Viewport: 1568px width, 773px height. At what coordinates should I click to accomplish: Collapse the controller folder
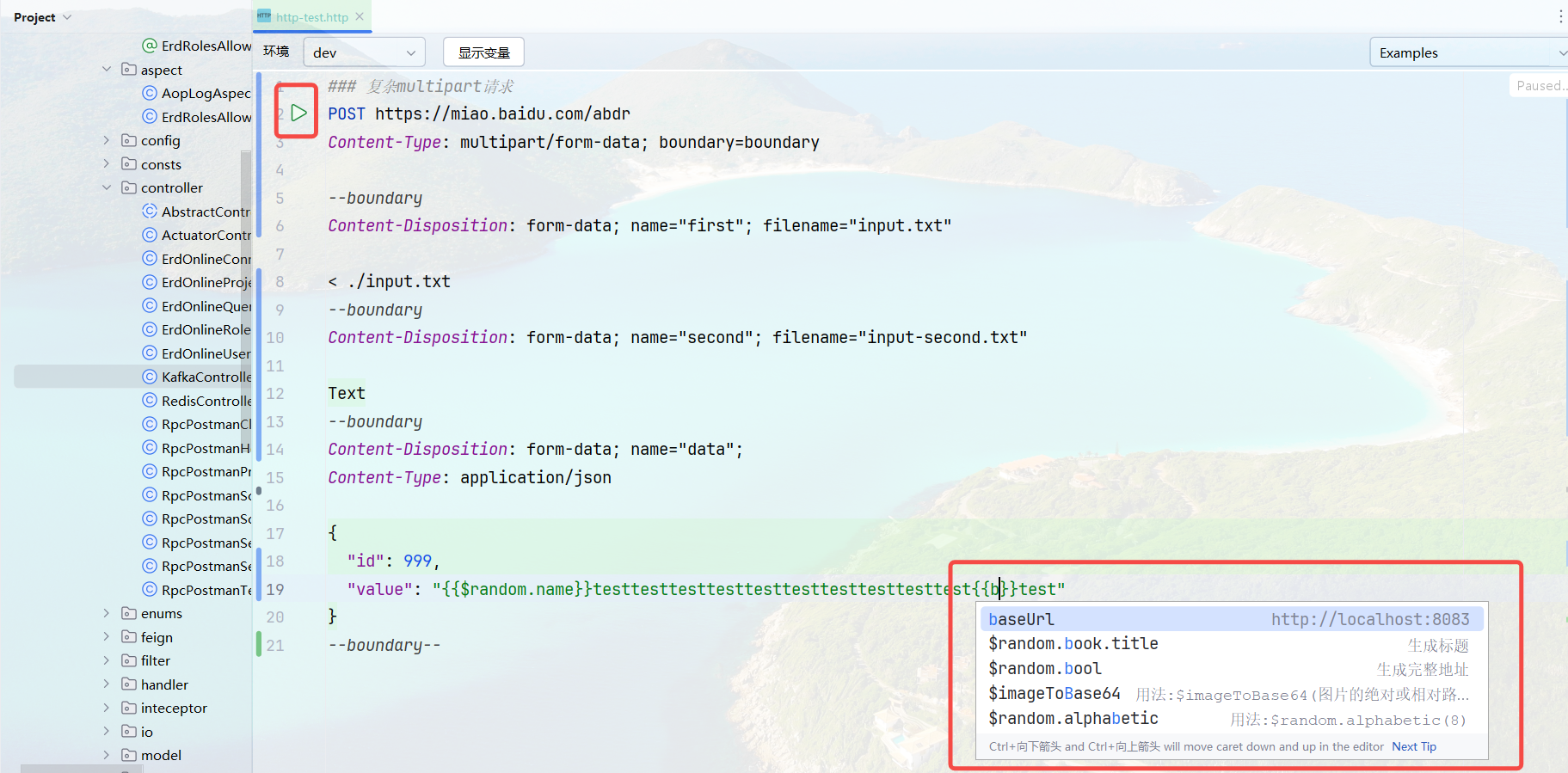coord(107,187)
